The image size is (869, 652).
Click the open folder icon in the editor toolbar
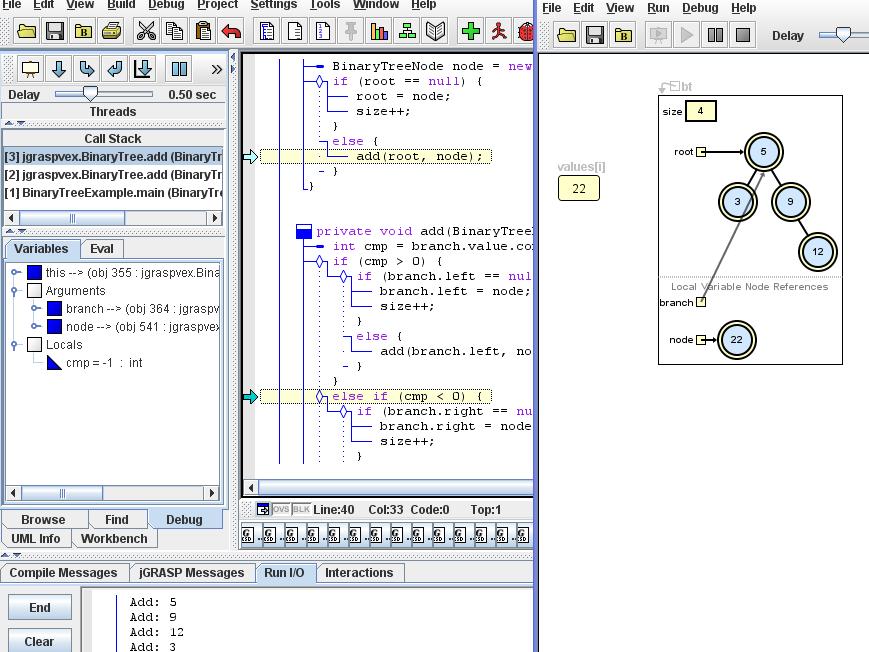pyautogui.click(x=26, y=31)
